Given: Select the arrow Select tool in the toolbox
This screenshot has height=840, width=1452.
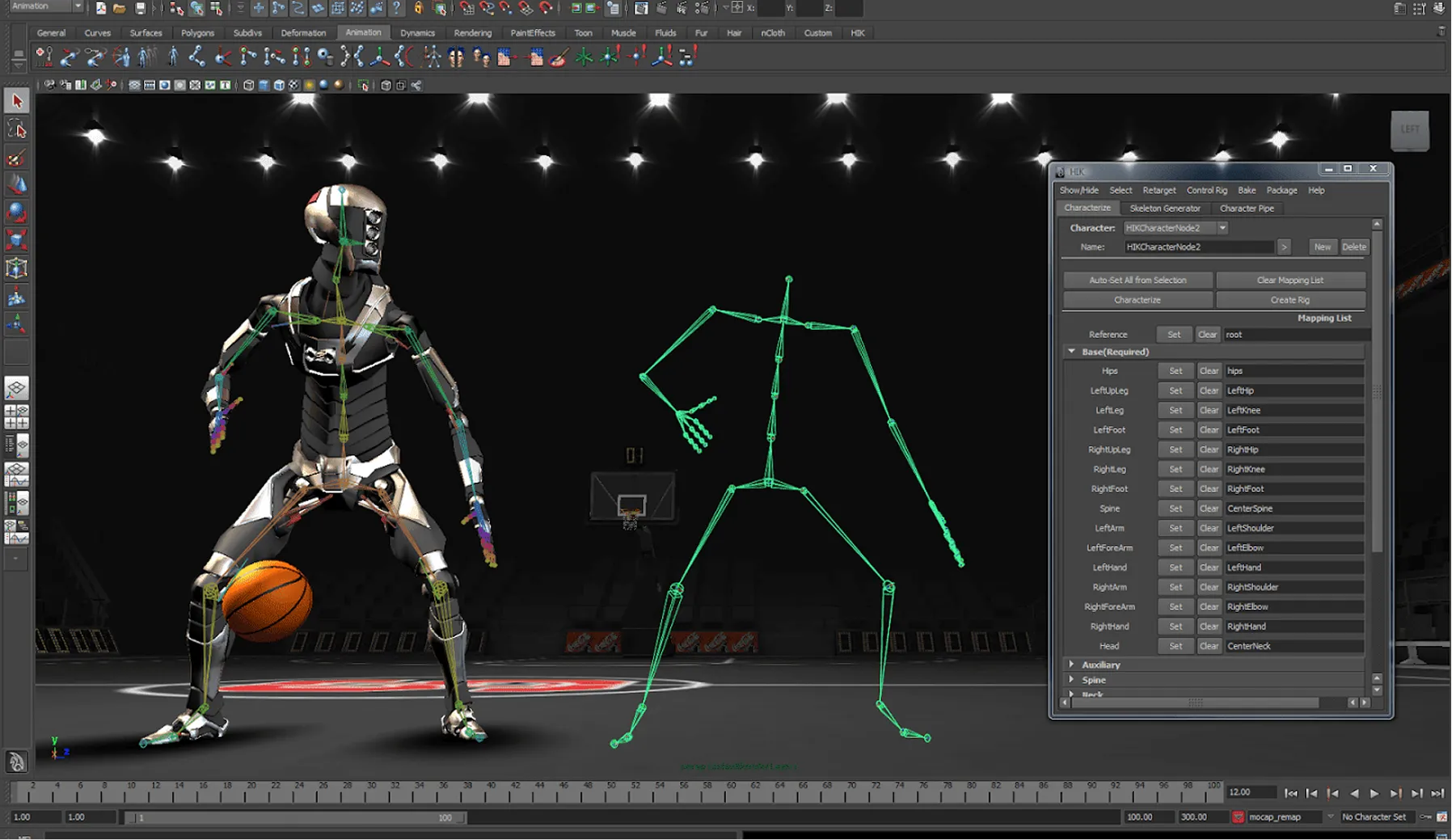Looking at the screenshot, I should pos(18,102).
